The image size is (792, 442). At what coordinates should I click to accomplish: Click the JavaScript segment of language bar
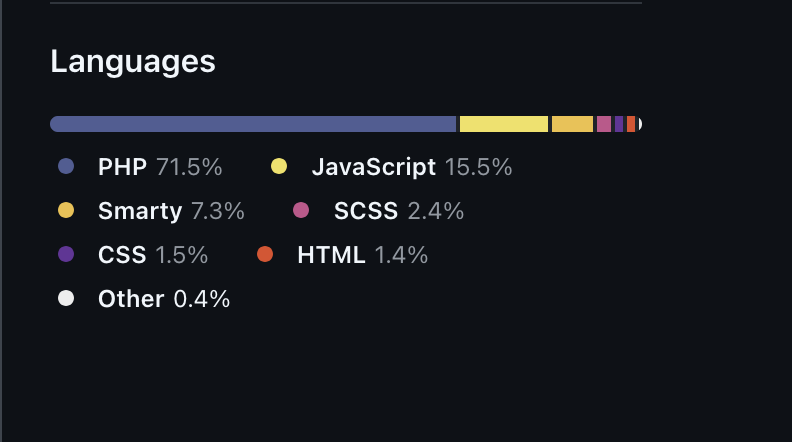(504, 124)
